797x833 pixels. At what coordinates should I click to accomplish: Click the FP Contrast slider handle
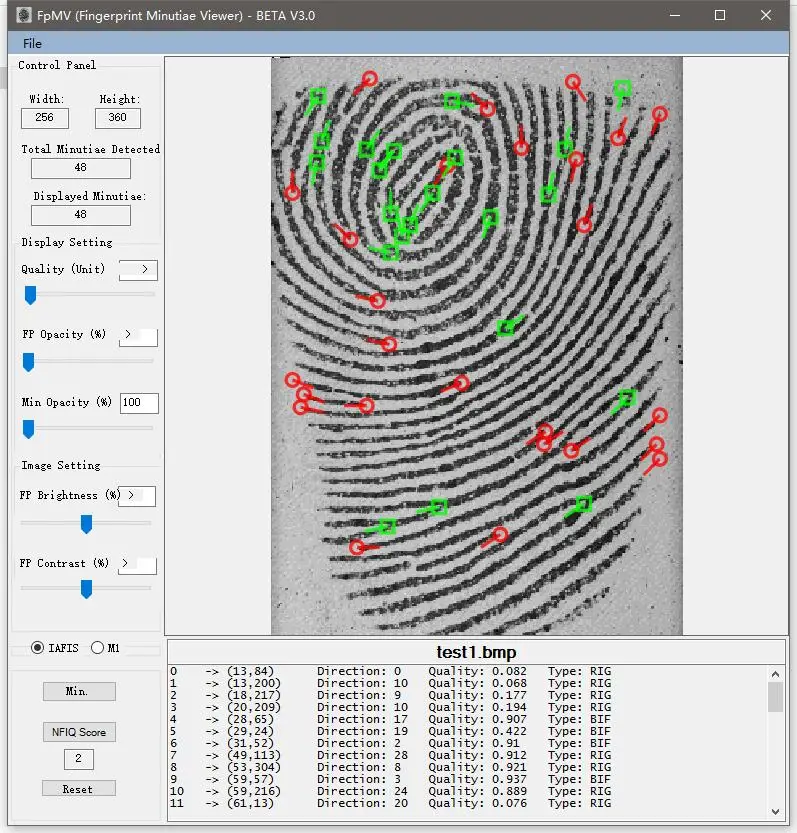(x=87, y=589)
